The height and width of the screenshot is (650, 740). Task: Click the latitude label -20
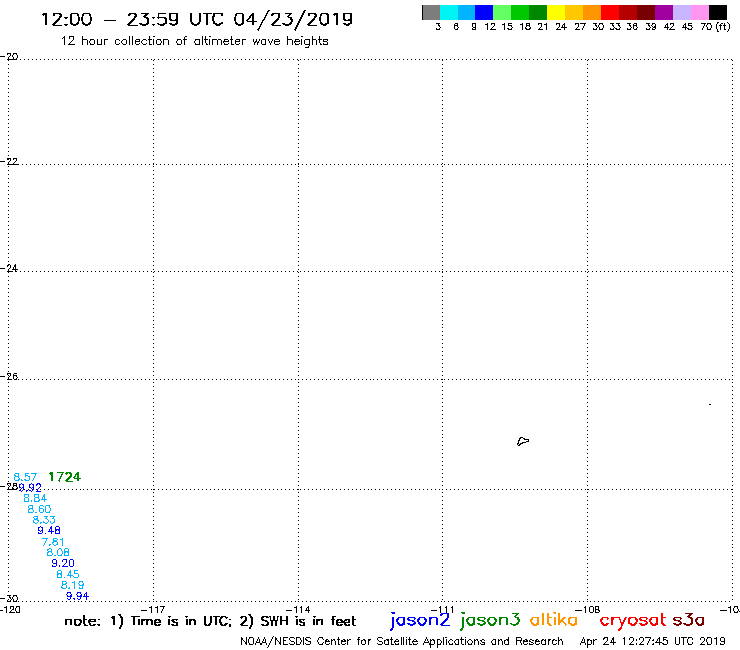[9, 57]
